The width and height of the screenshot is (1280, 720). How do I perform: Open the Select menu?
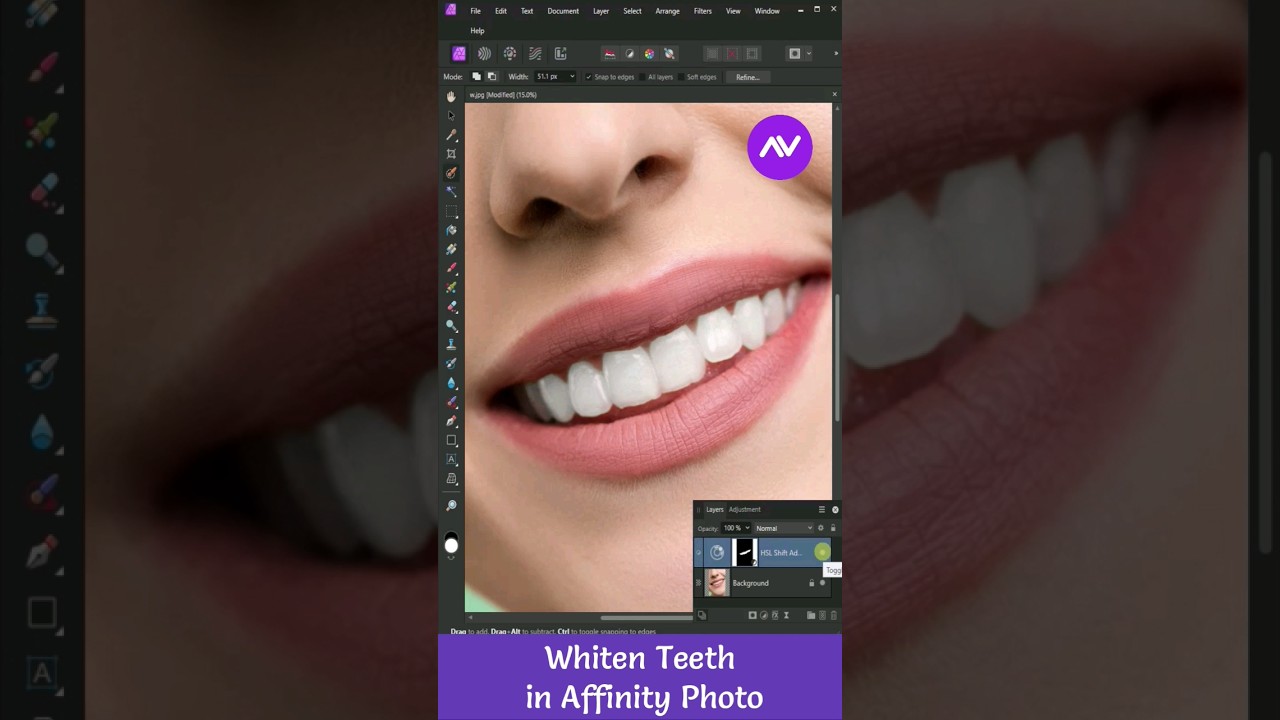632,11
